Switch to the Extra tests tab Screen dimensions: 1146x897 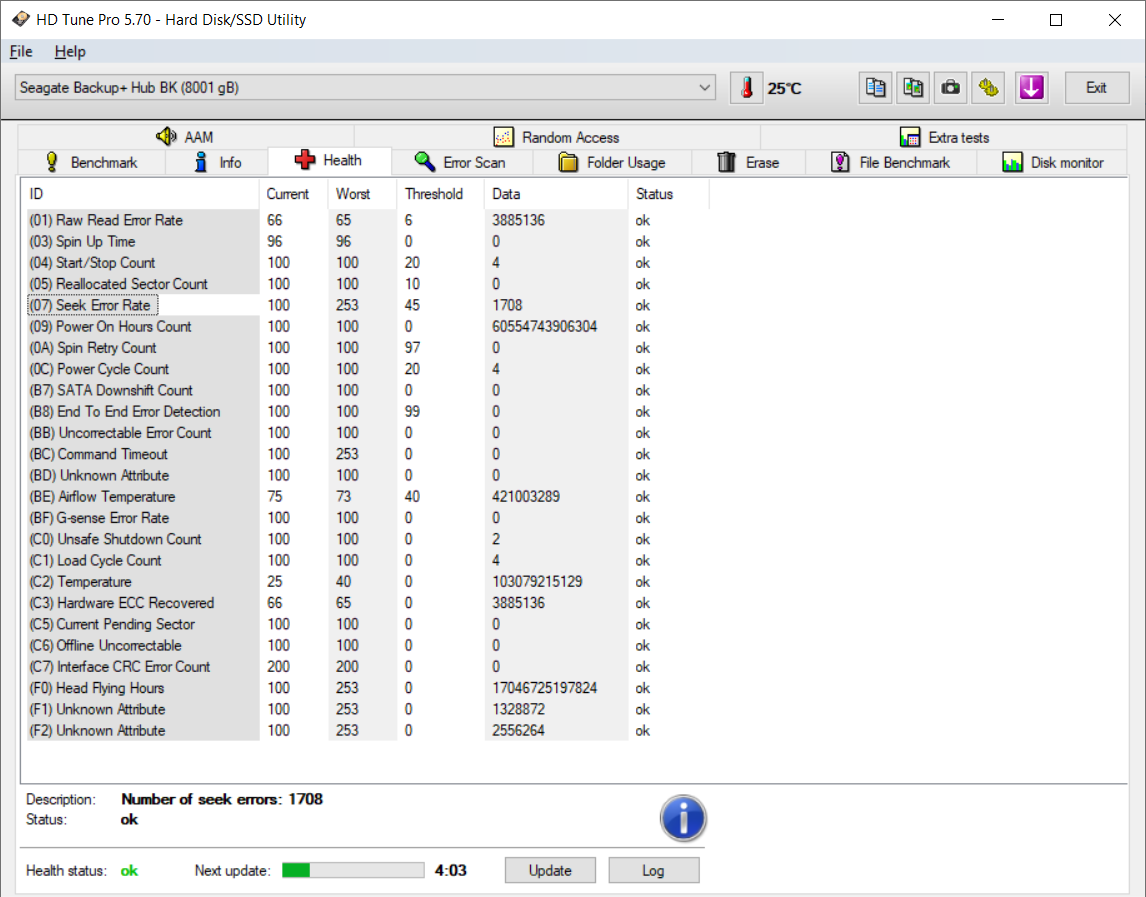point(944,137)
